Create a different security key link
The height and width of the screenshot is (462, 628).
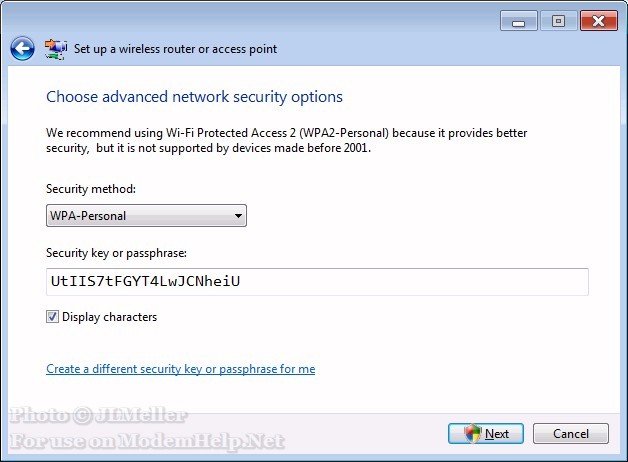coord(180,369)
